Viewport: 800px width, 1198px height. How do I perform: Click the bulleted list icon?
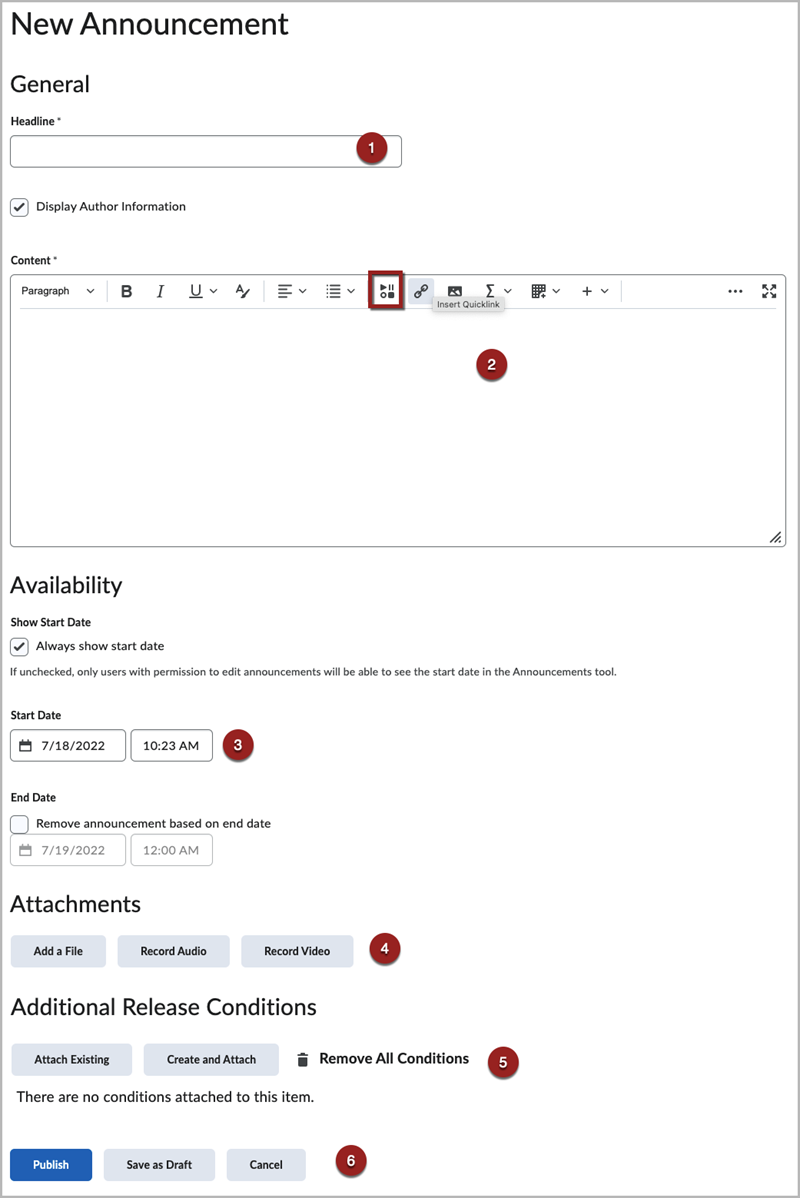(333, 291)
